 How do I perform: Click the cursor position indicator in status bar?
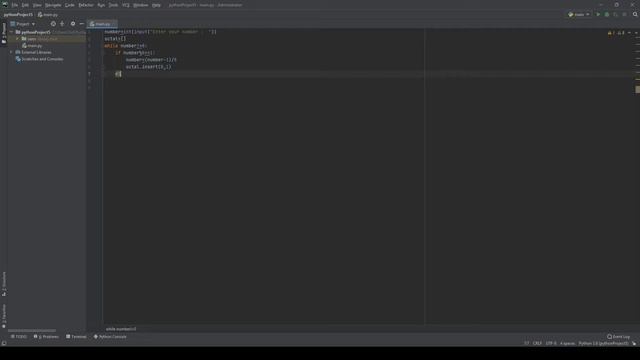coord(527,343)
